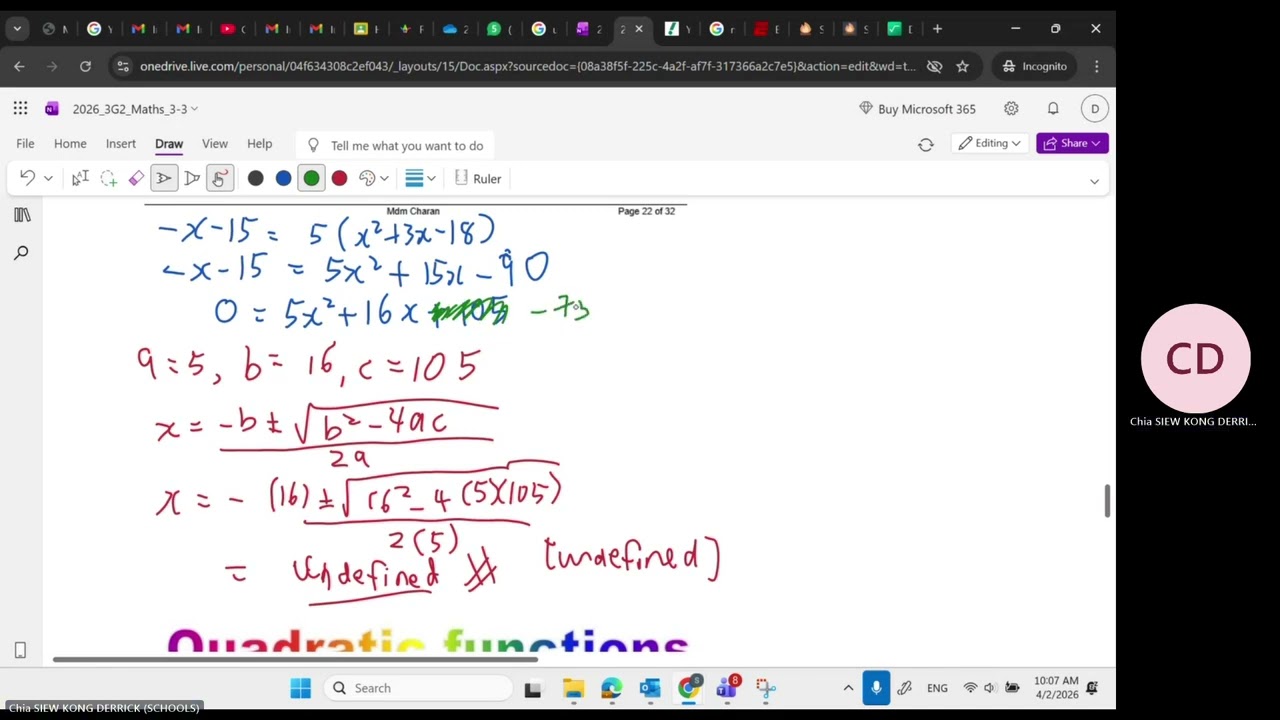Click the browser Back arrow
The image size is (1280, 720).
[19, 66]
